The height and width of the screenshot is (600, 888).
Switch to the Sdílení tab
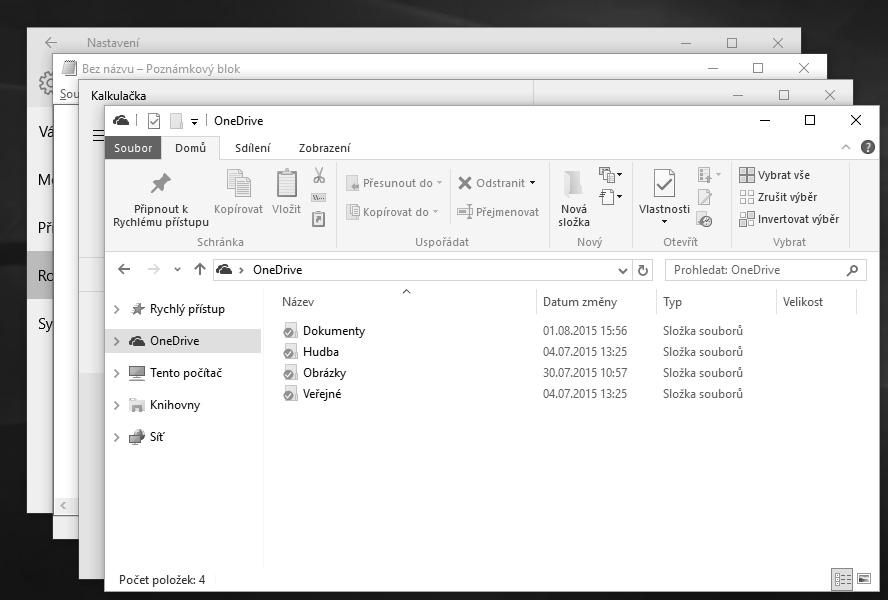tap(253, 148)
